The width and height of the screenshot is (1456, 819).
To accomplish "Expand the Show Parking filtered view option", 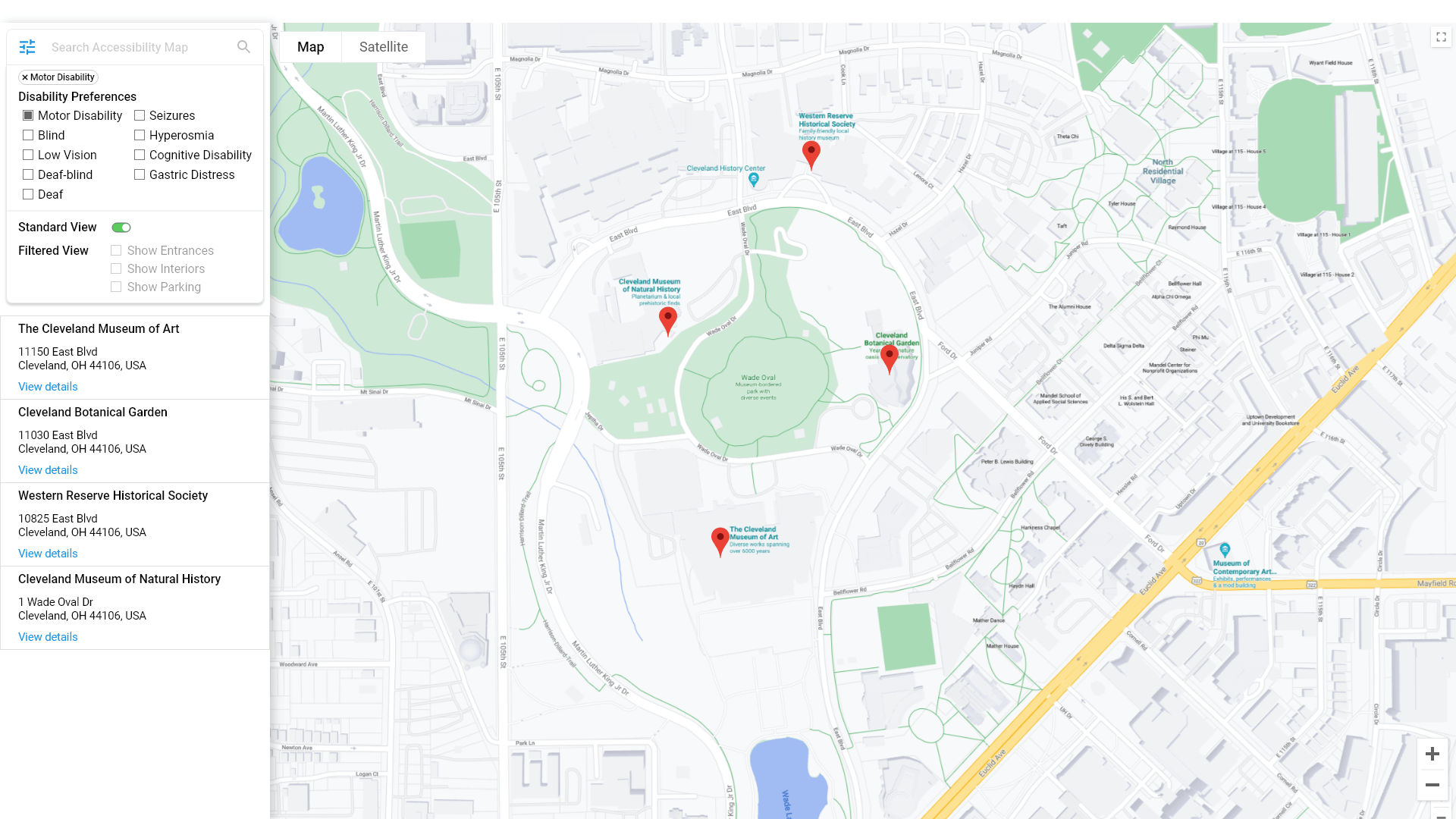I will tap(116, 287).
